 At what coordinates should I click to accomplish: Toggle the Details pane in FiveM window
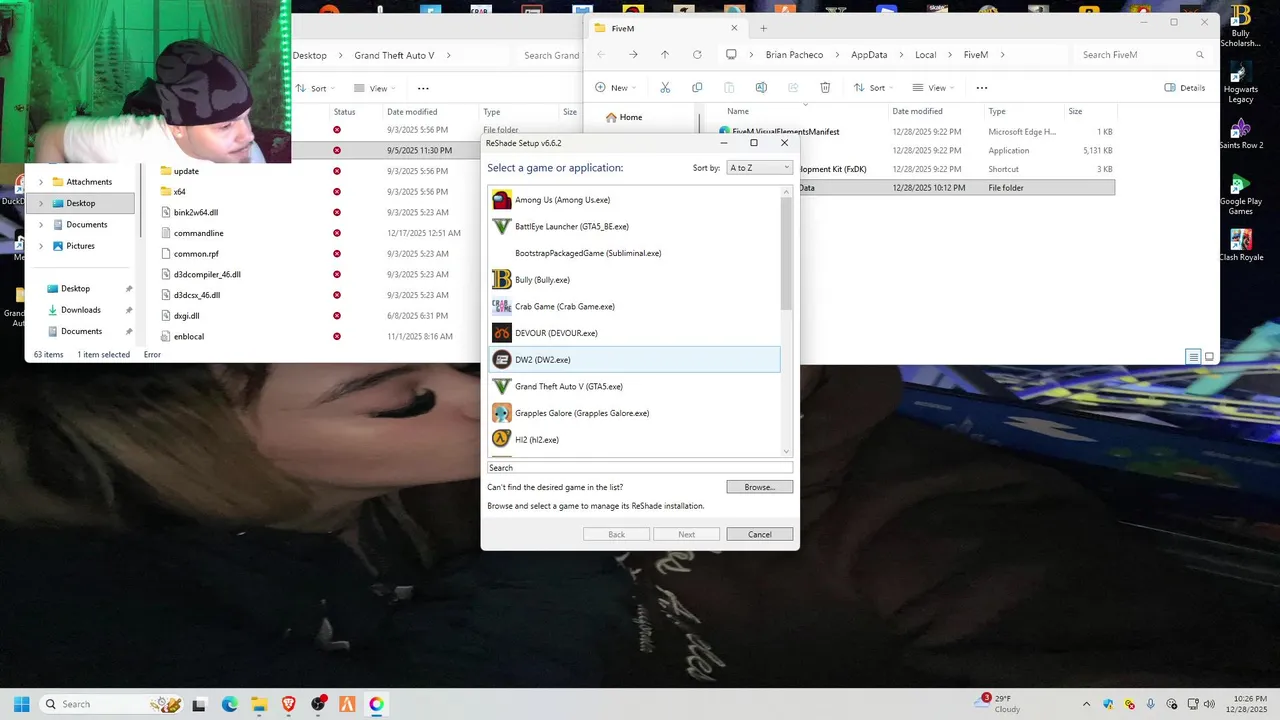pyautogui.click(x=1185, y=88)
